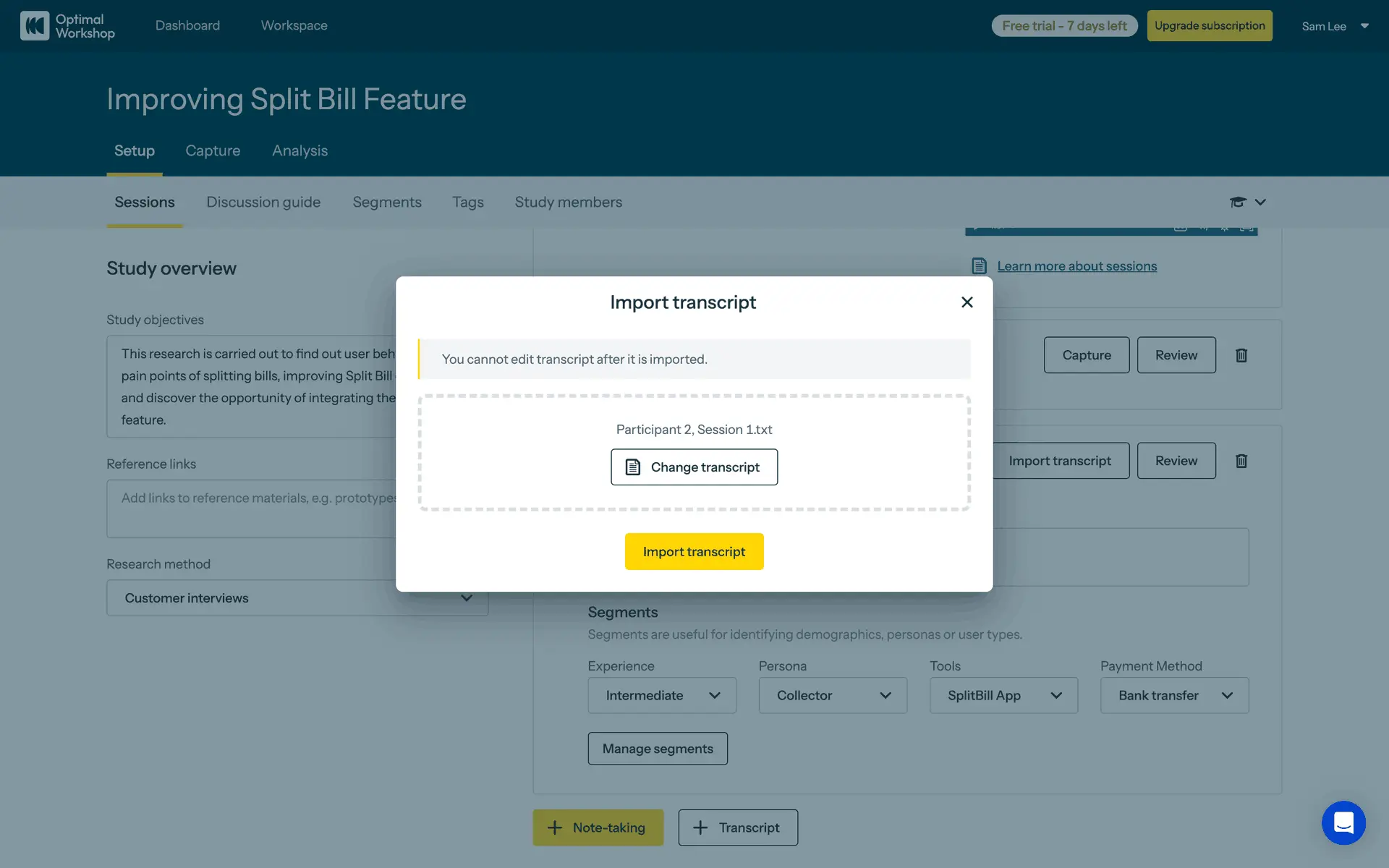Screen dimensions: 1389x868
Task: Open Learn more about sessions link
Action: (x=1076, y=266)
